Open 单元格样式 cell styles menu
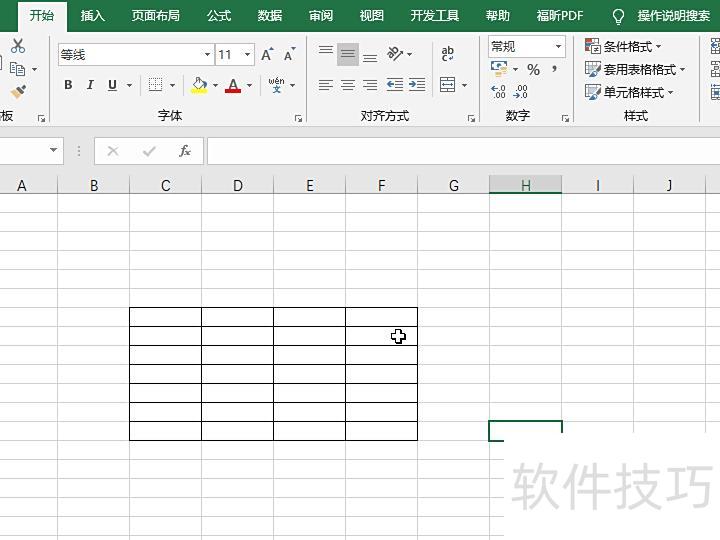Viewport: 720px width, 540px height. [629, 92]
